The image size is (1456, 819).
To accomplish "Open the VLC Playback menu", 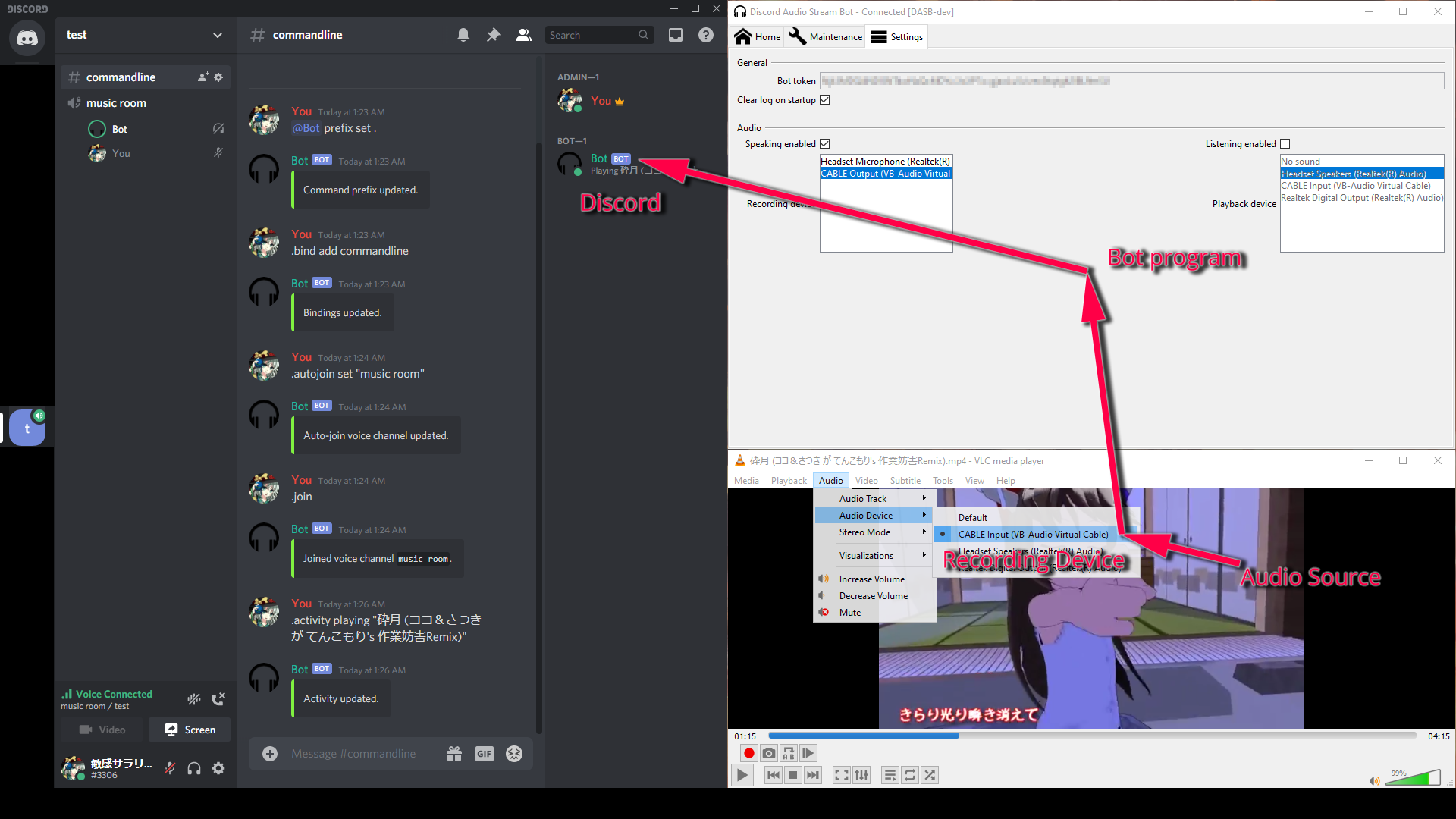I will coord(789,481).
